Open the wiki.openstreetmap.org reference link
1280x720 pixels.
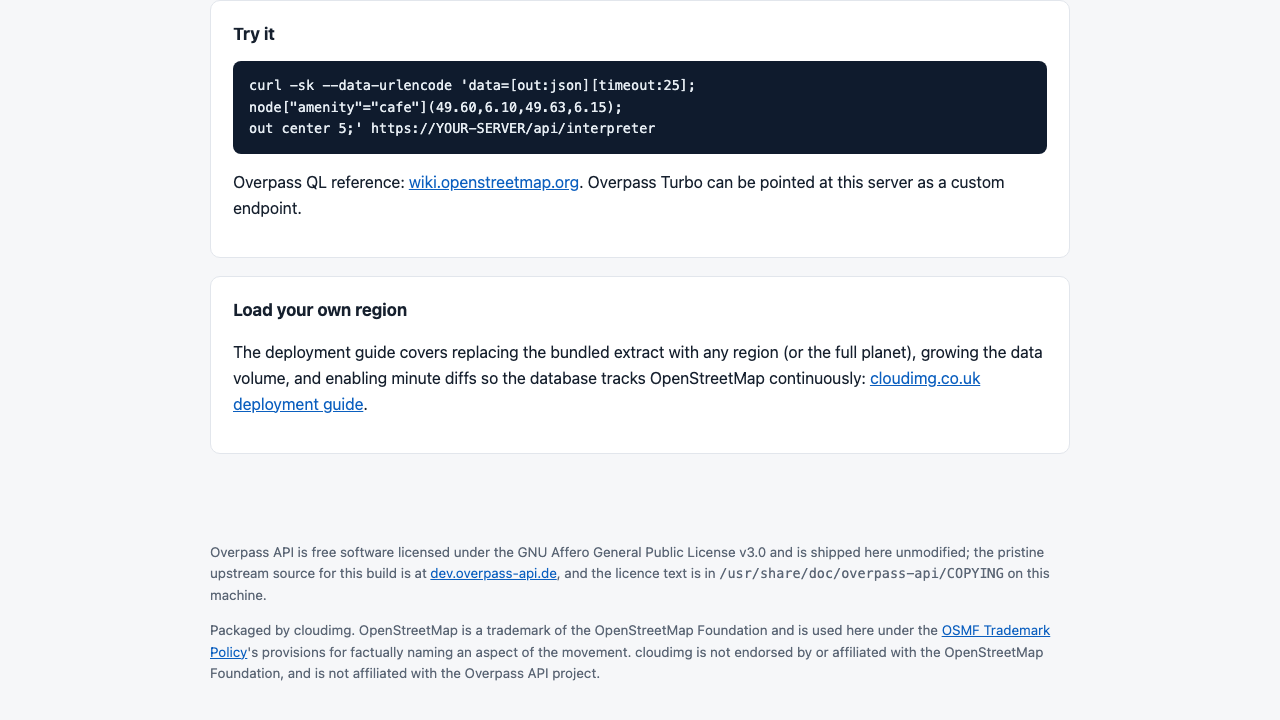(x=494, y=182)
